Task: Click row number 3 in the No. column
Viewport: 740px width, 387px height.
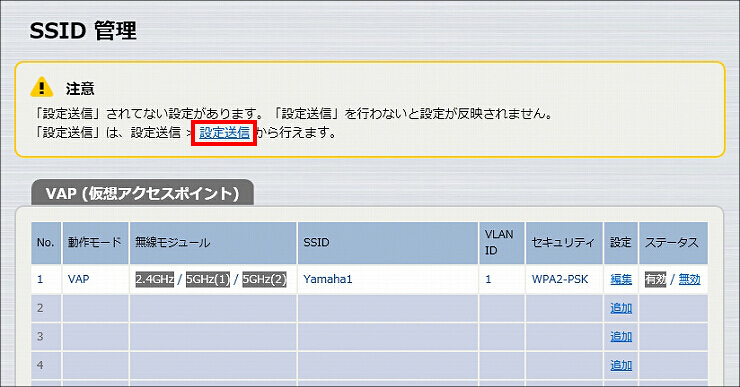Action: coord(40,337)
